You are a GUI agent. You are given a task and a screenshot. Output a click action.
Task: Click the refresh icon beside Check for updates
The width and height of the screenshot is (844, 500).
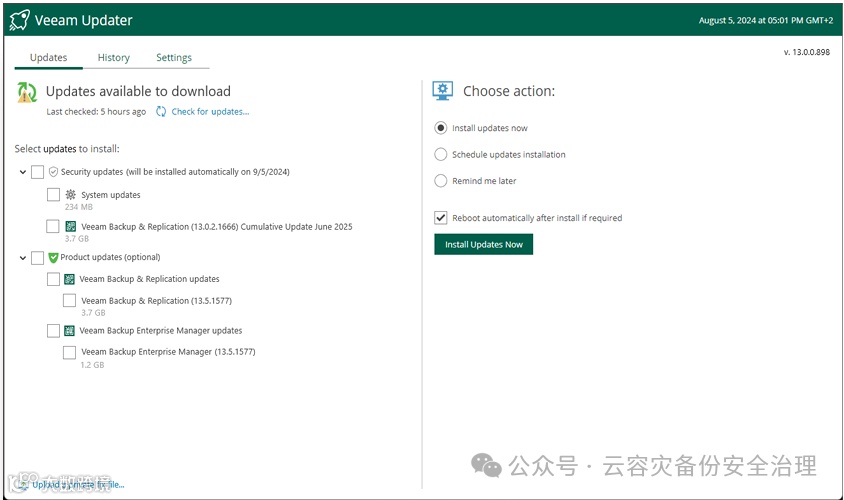tap(161, 111)
